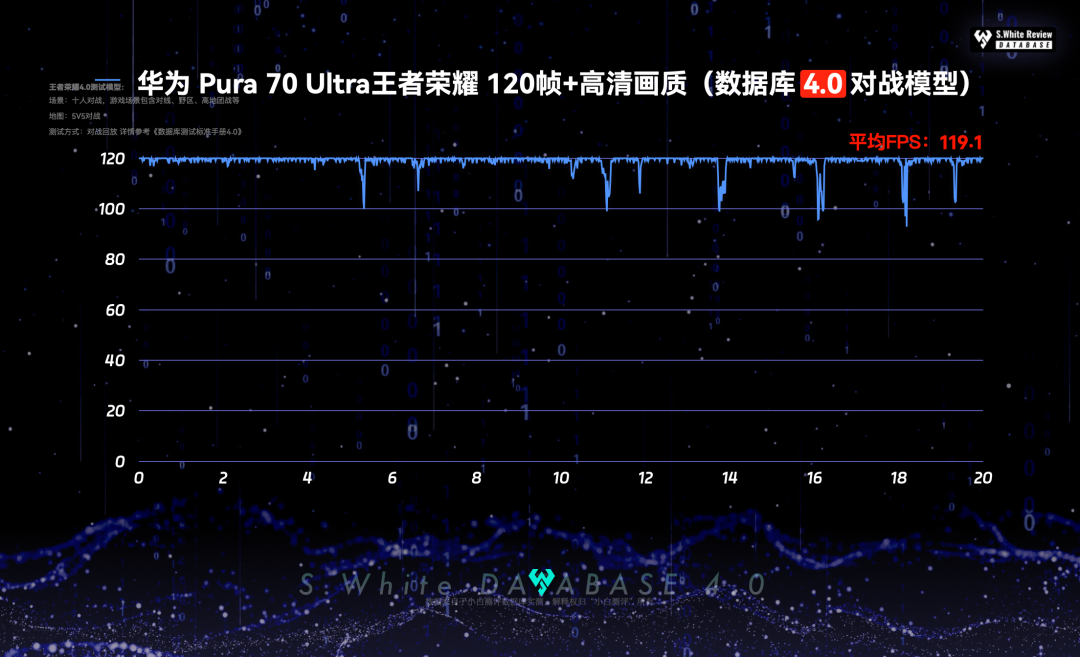The width and height of the screenshot is (1080, 657).
Task: Click the deepest FPS dip just after minute 18
Action: [x=906, y=193]
